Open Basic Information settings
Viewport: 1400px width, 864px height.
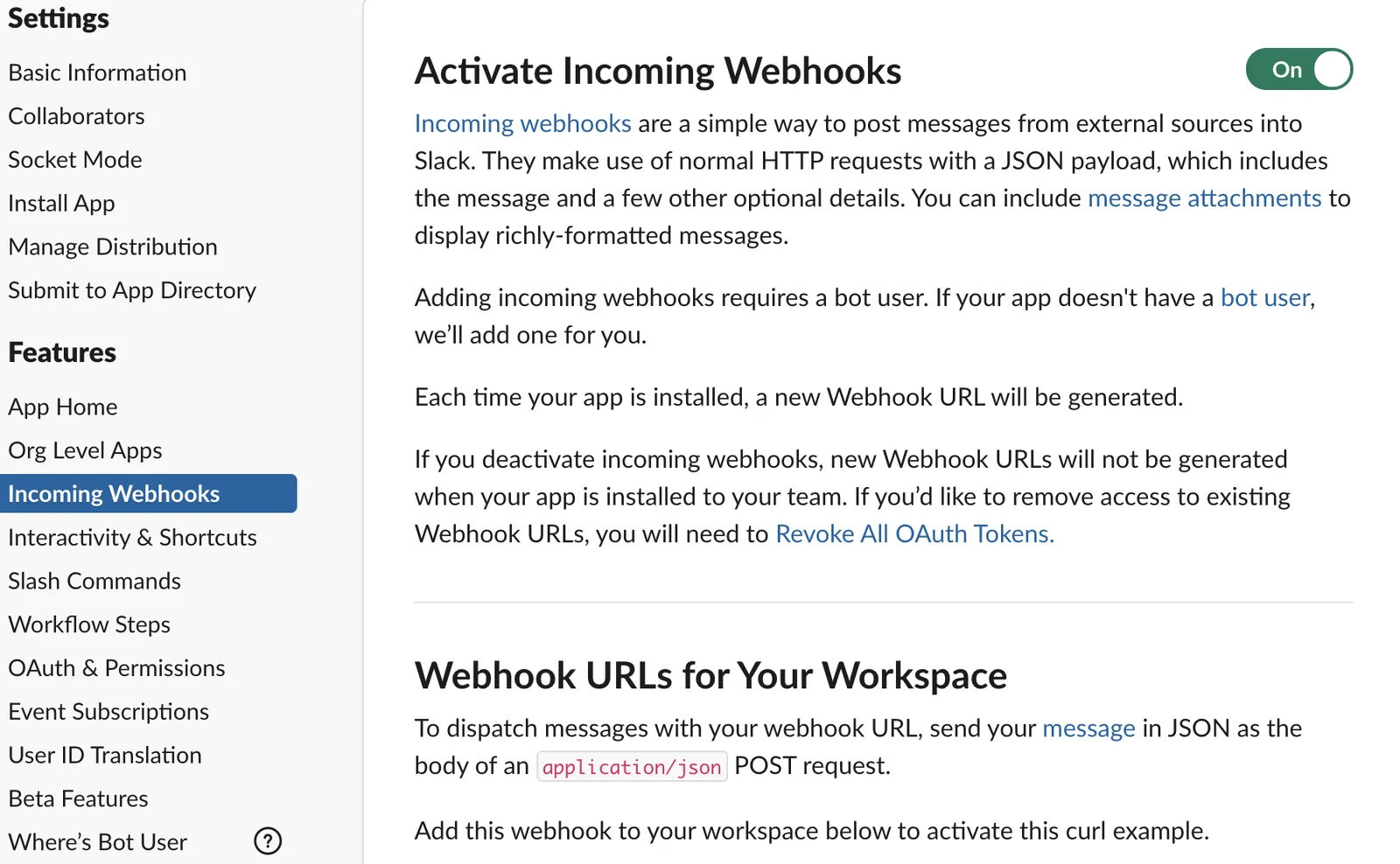coord(97,73)
